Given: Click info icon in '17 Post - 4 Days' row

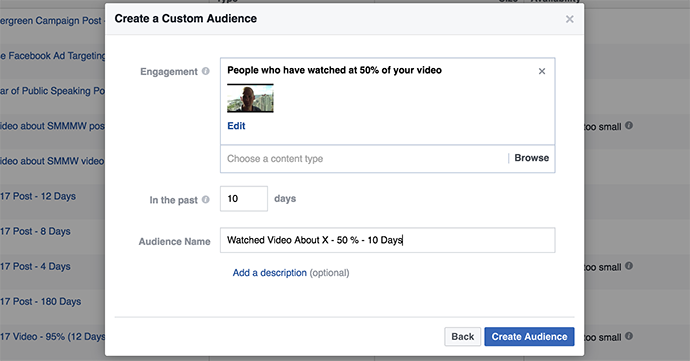Looking at the screenshot, I should coord(629,266).
